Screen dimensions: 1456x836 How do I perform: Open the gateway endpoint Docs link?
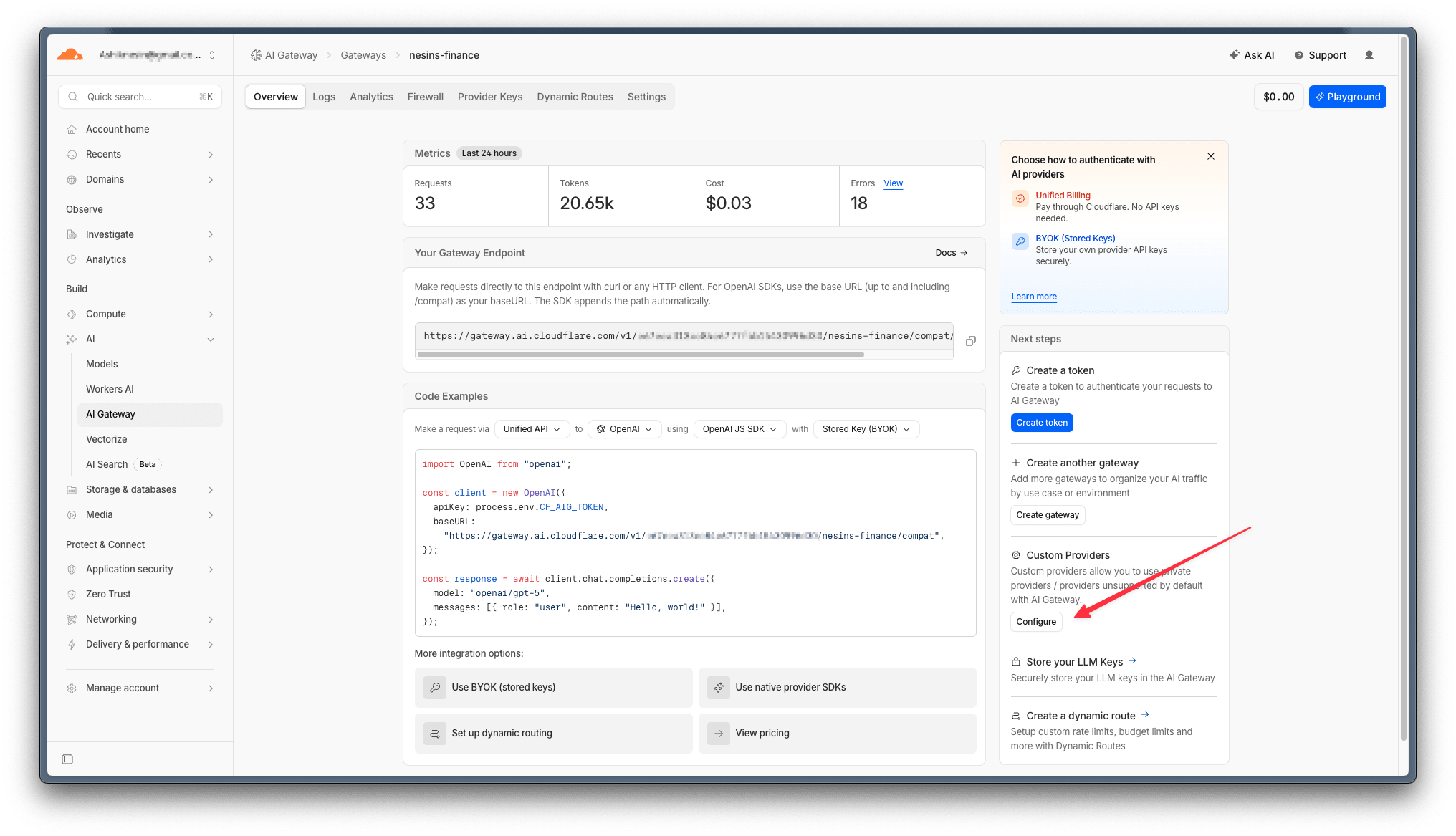(x=952, y=253)
